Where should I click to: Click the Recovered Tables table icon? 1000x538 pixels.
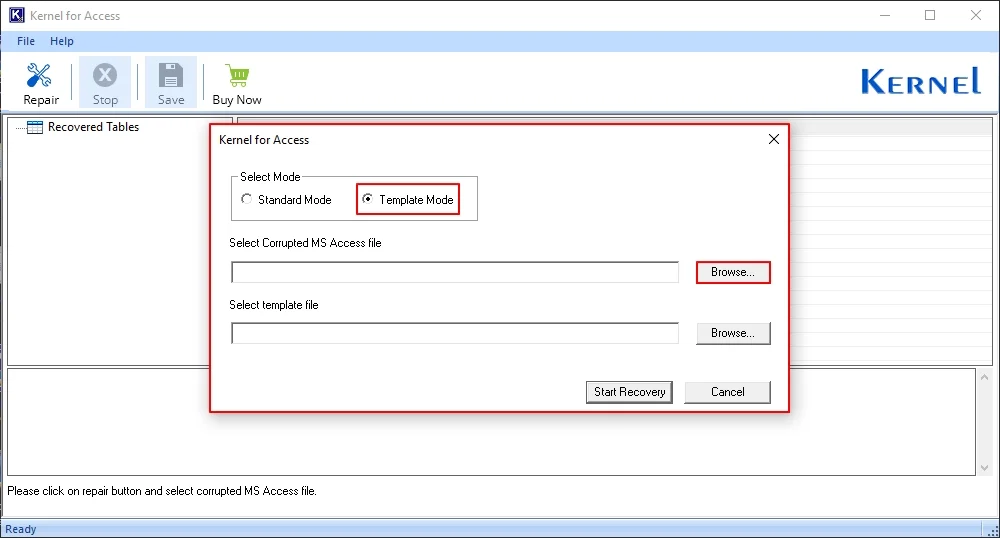pos(35,127)
